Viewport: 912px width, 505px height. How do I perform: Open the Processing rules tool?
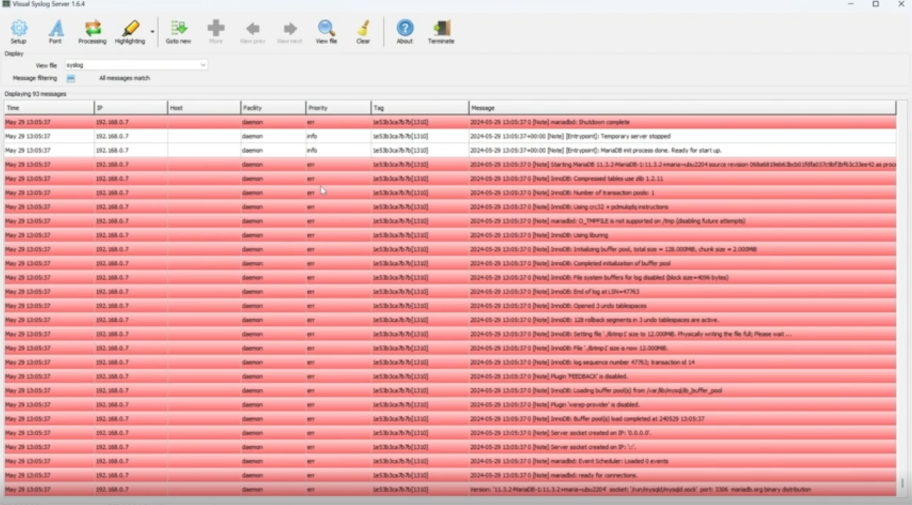click(x=92, y=31)
